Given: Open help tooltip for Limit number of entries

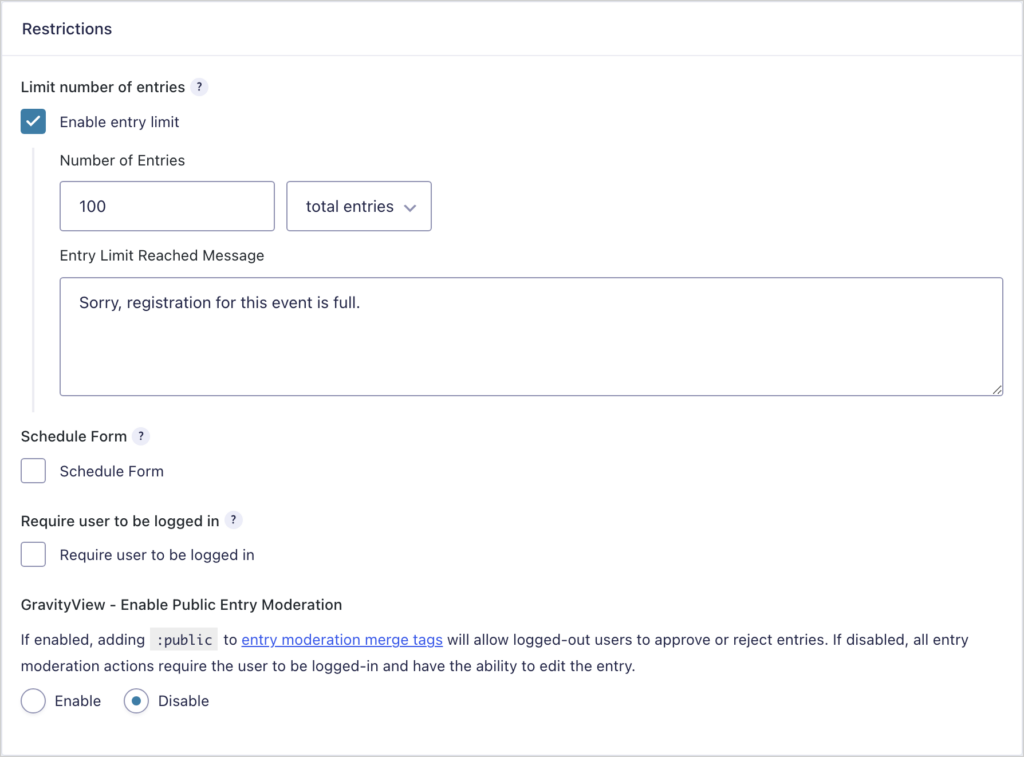Looking at the screenshot, I should point(199,87).
